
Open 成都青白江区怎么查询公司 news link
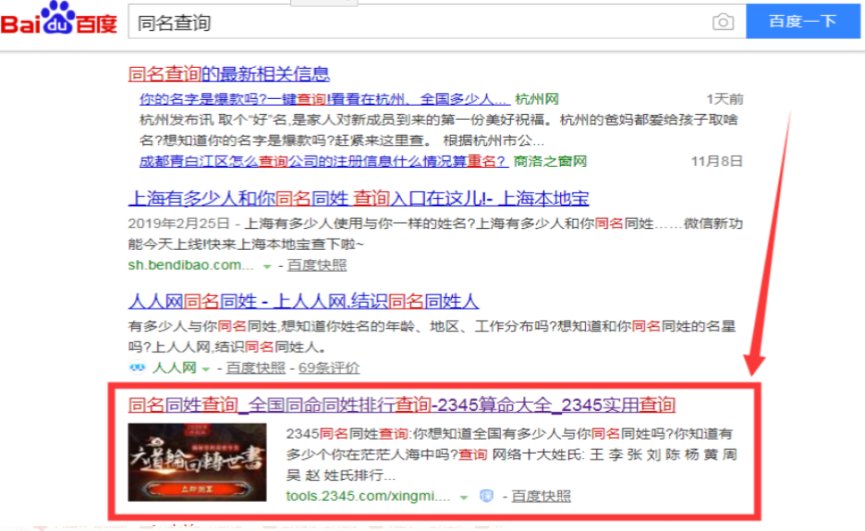323,161
